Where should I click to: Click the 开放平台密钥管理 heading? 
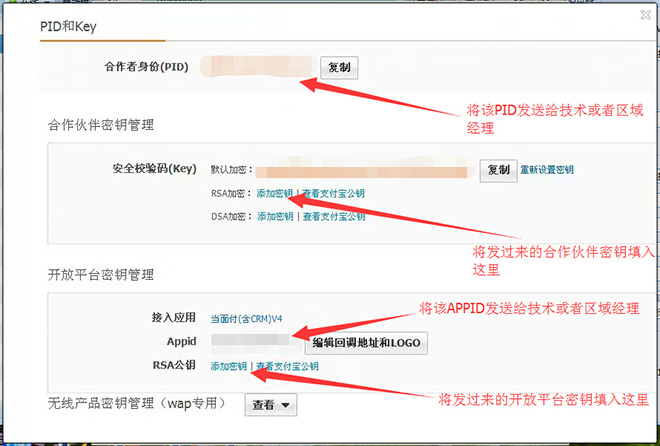[x=101, y=275]
